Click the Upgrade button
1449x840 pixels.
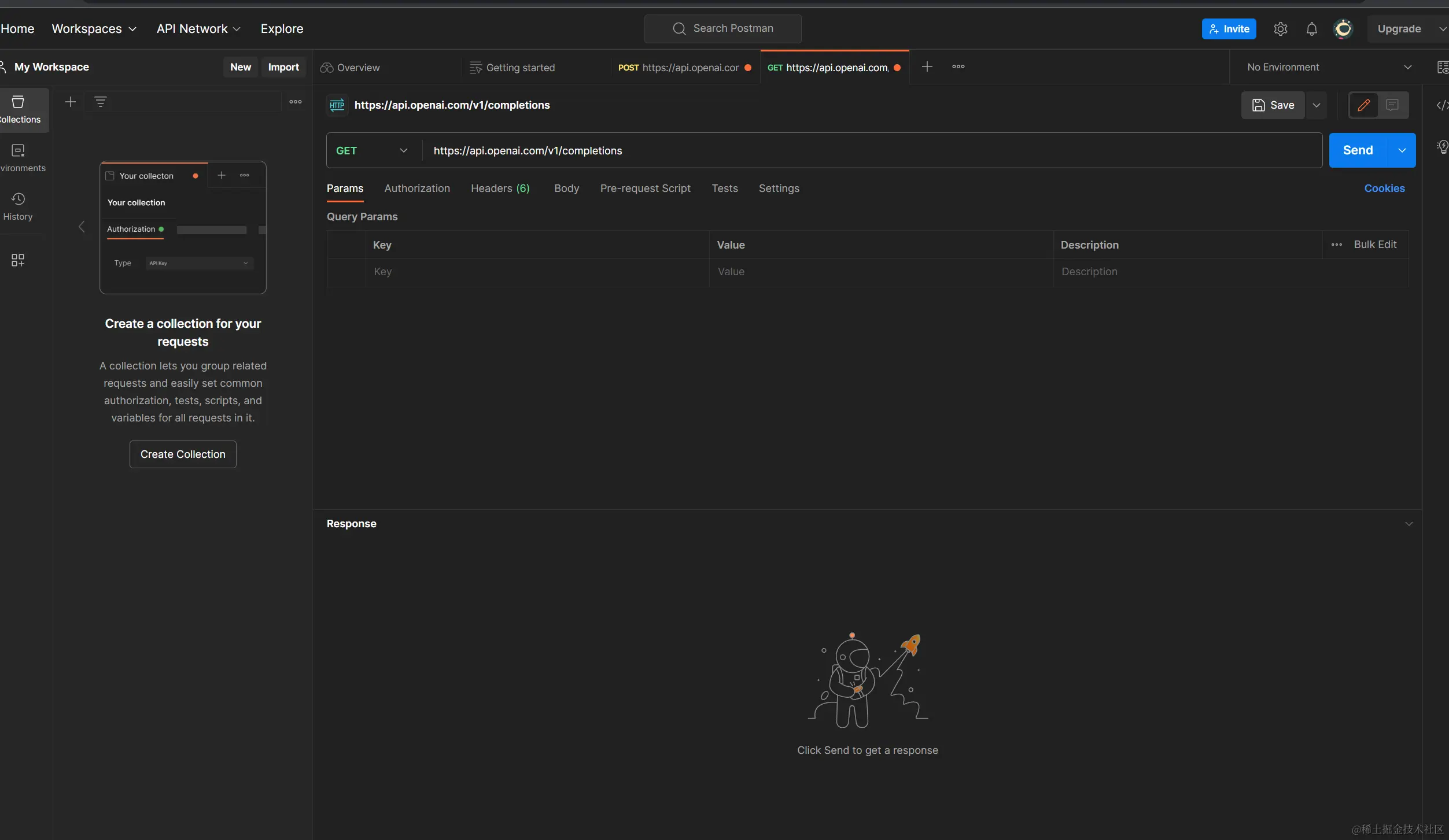point(1399,29)
